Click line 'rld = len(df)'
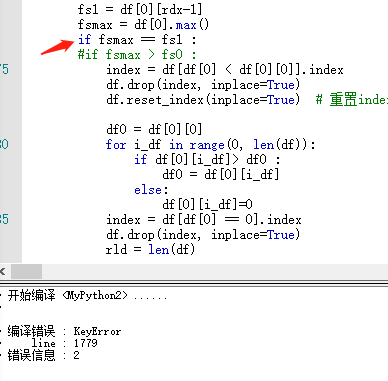The width and height of the screenshot is (388, 381). (150, 249)
